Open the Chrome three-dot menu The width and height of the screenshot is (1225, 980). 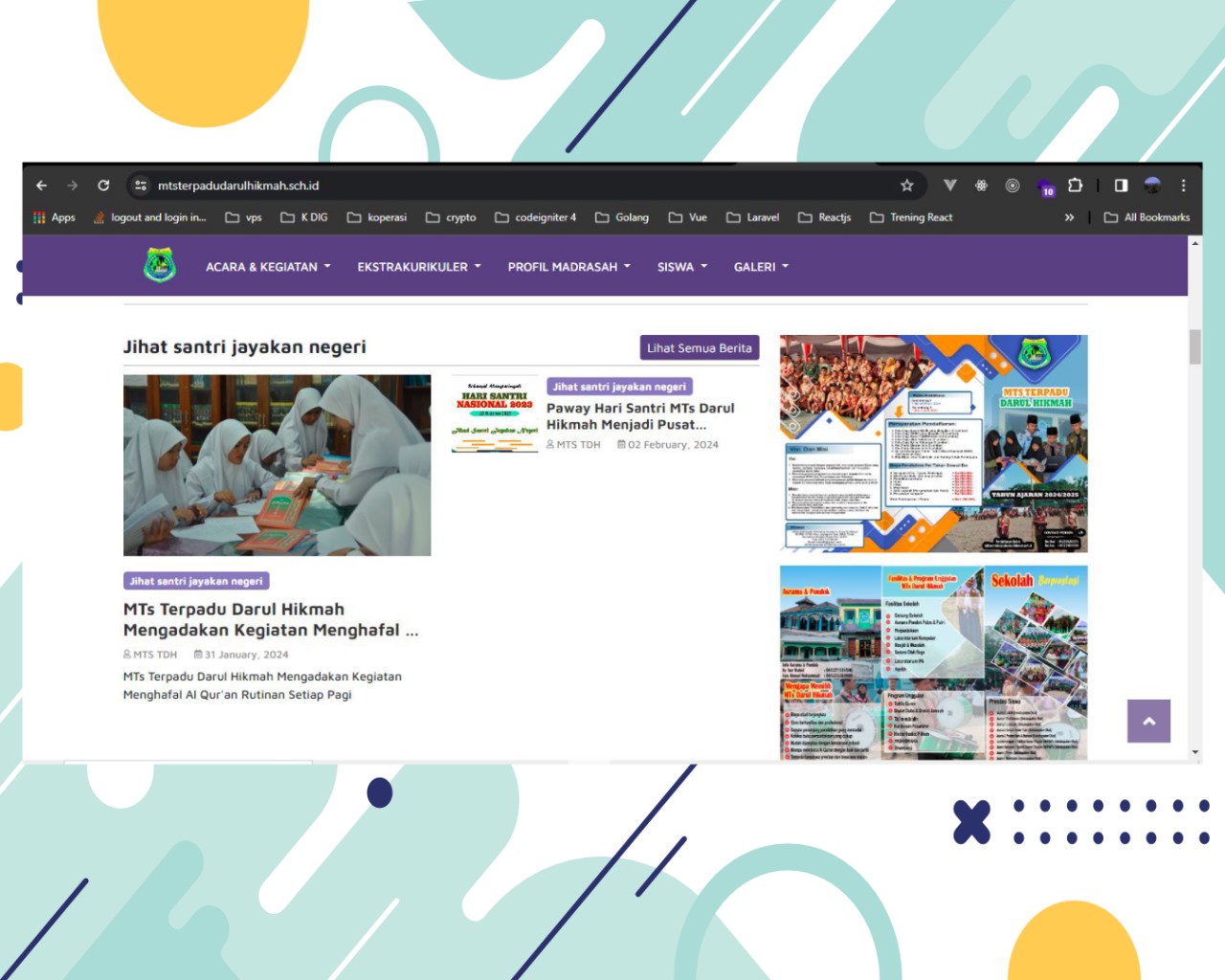coord(1183,186)
